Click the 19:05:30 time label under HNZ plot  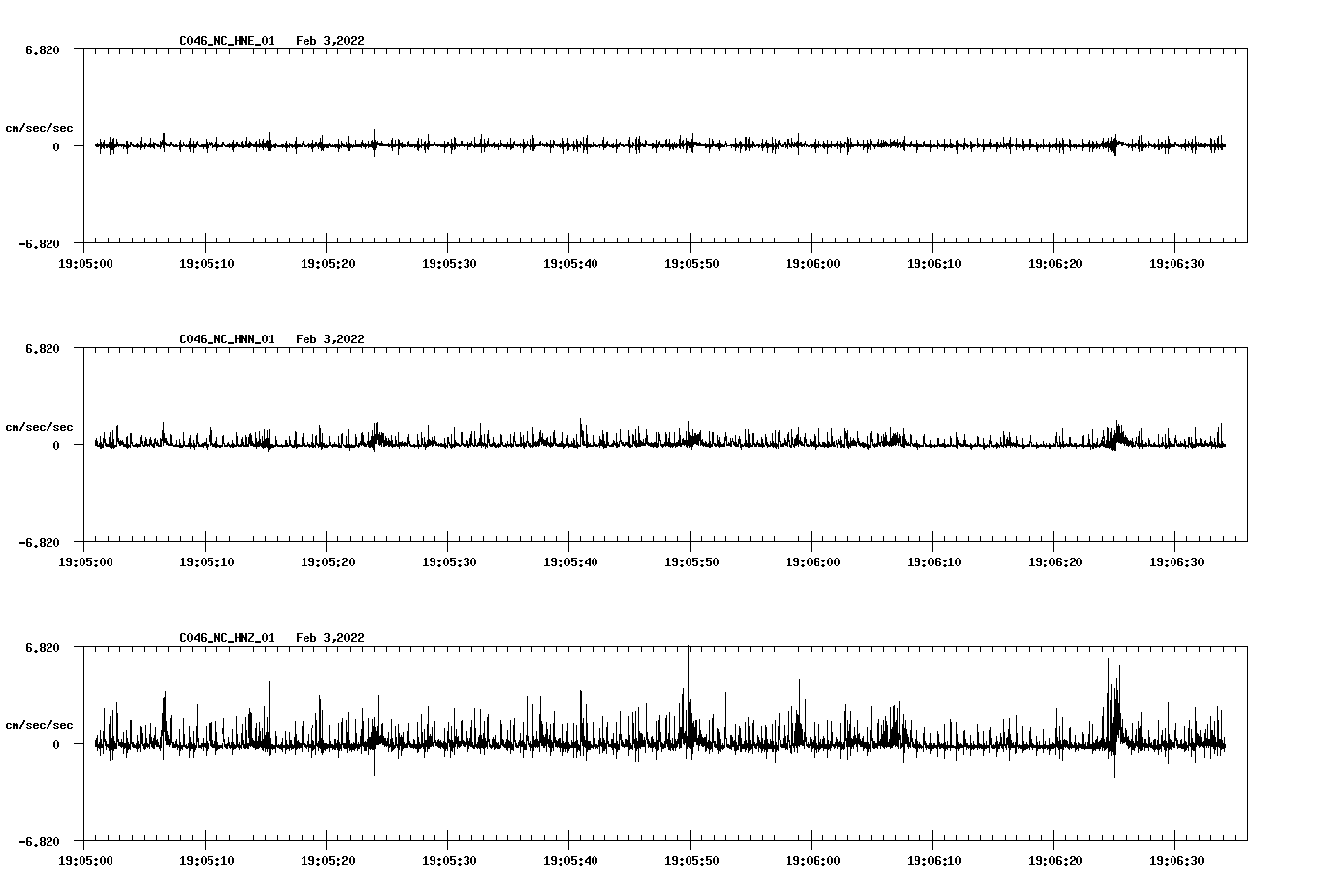coord(449,860)
